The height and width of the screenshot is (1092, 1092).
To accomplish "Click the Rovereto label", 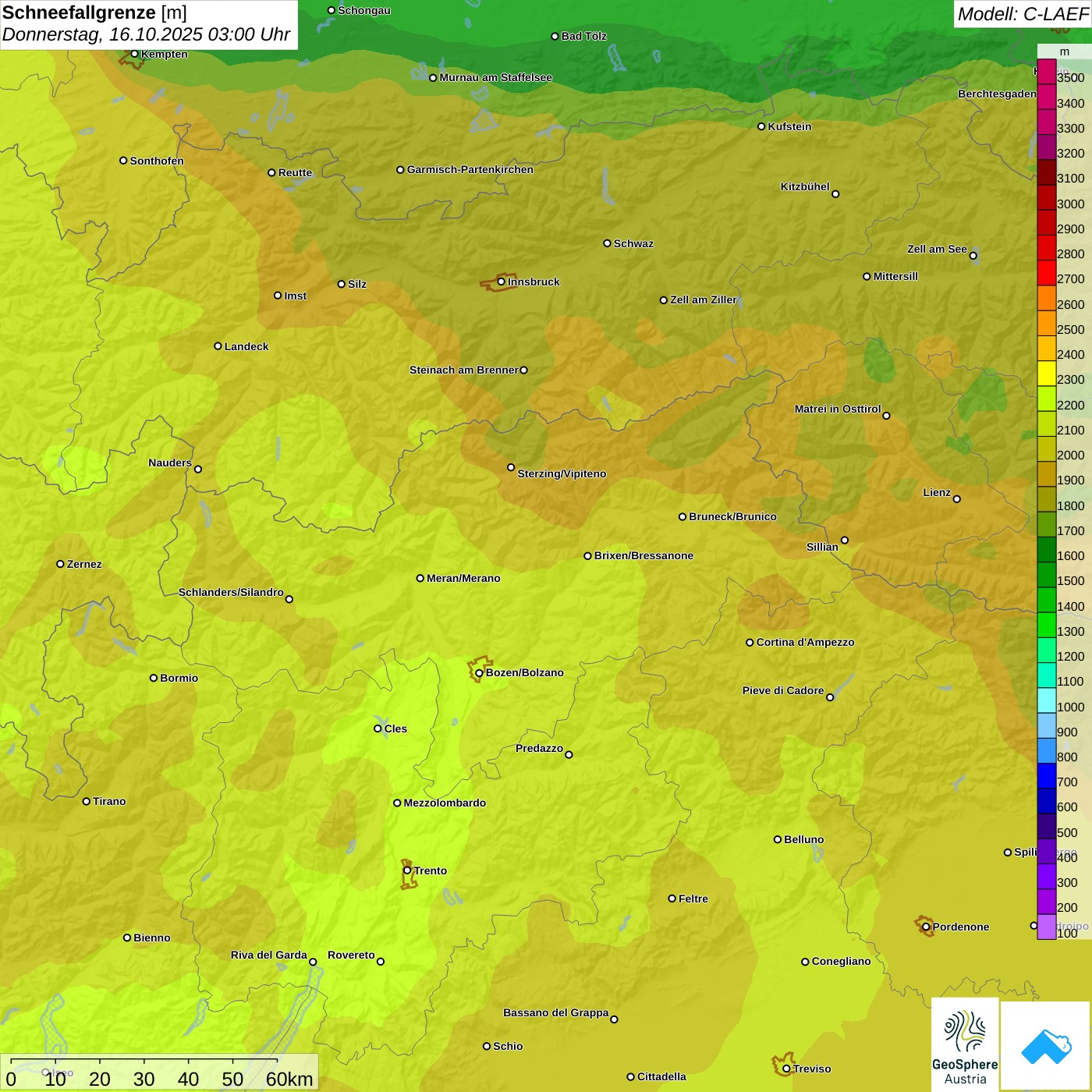I will (x=351, y=955).
